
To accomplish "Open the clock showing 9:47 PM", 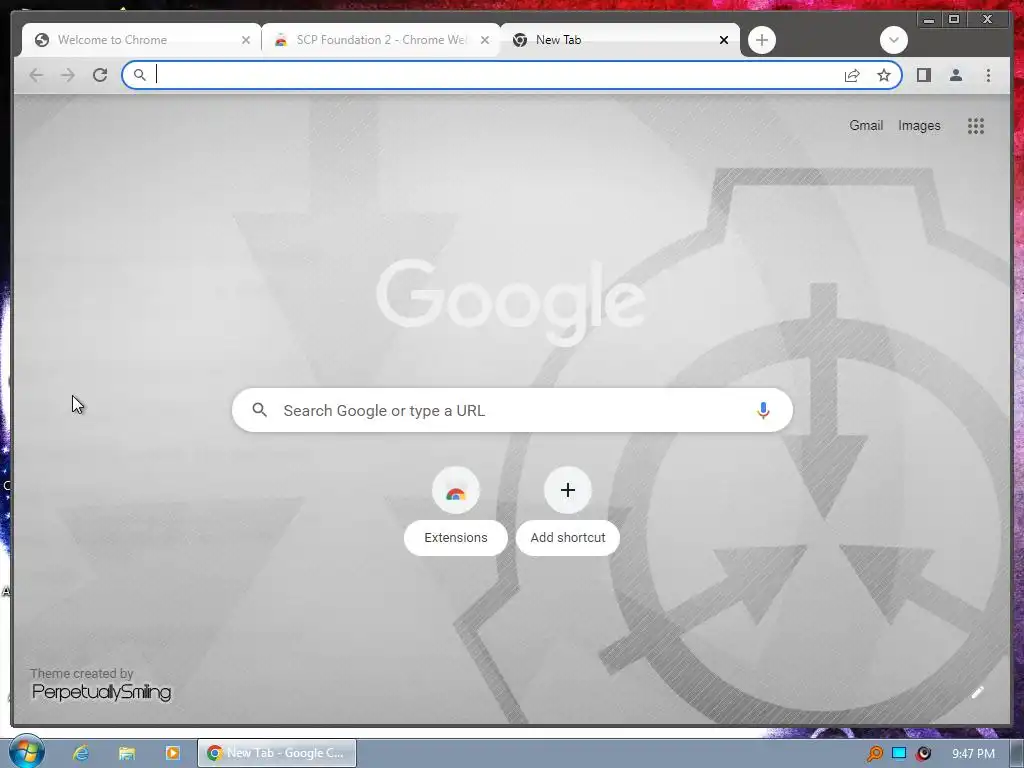I will tap(973, 754).
